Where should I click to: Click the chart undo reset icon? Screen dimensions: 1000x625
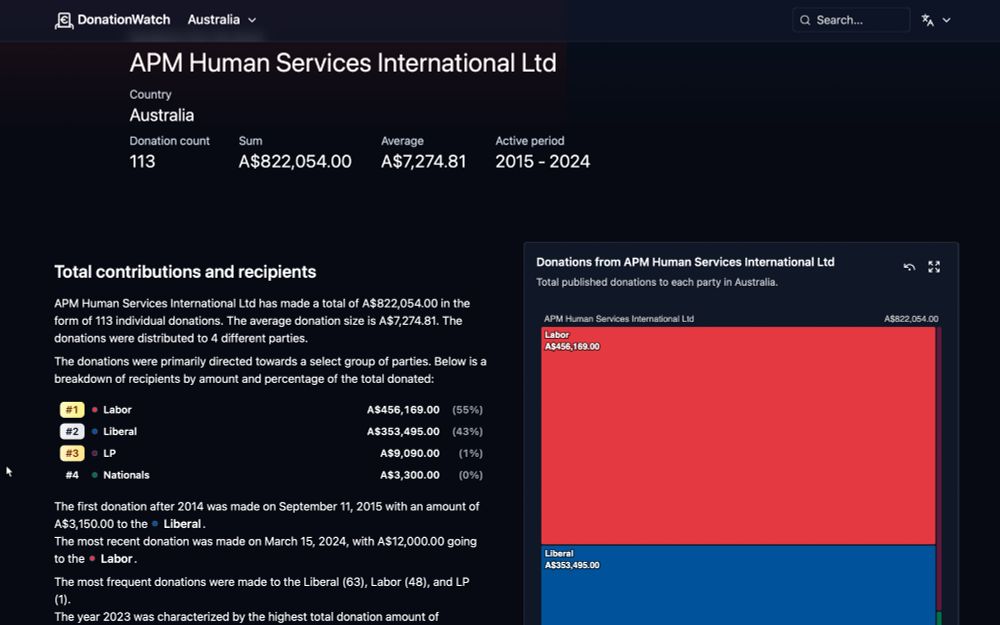909,267
